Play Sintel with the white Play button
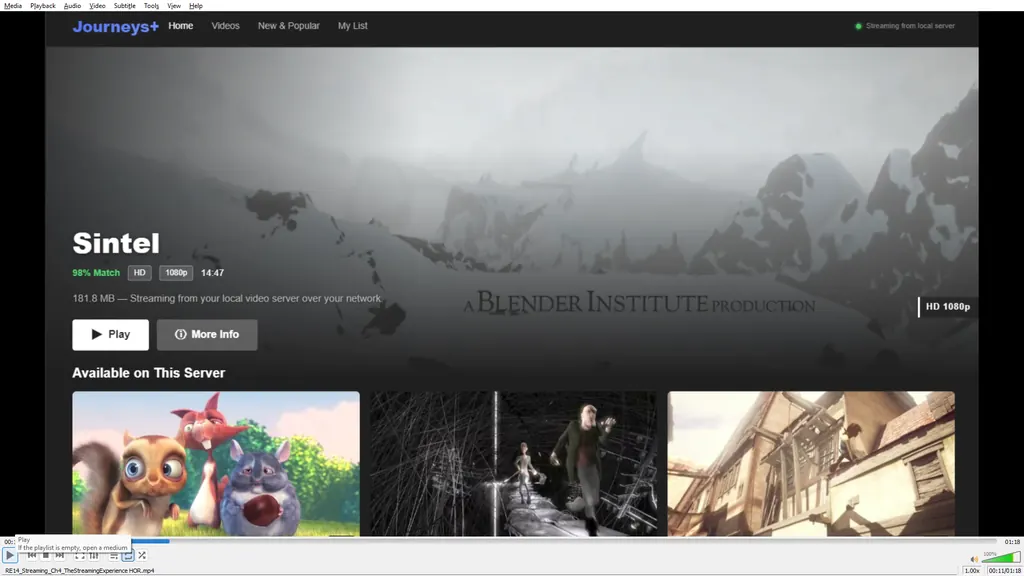This screenshot has height=576, width=1024. pyautogui.click(x=110, y=334)
